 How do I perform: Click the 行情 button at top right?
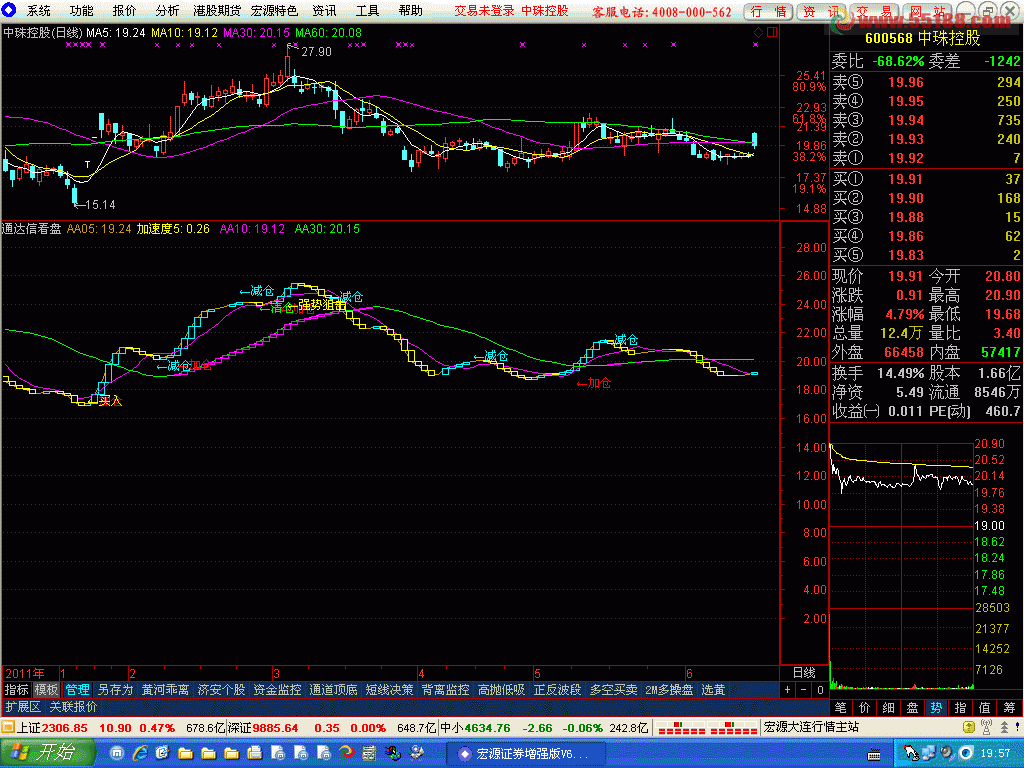click(x=769, y=11)
